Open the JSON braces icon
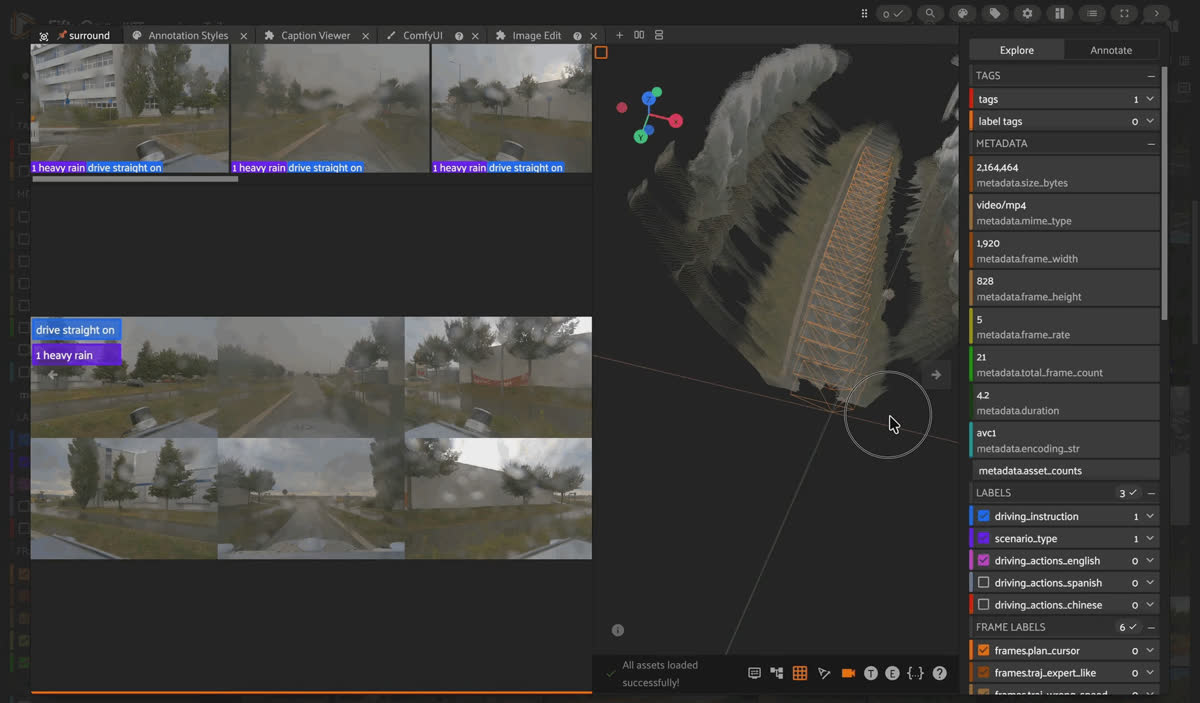 coord(915,673)
